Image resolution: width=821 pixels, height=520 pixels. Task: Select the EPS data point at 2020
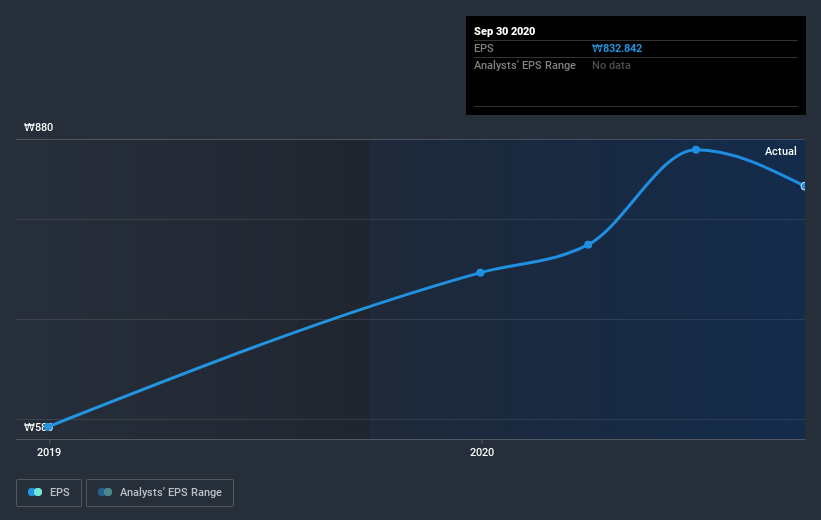(480, 272)
